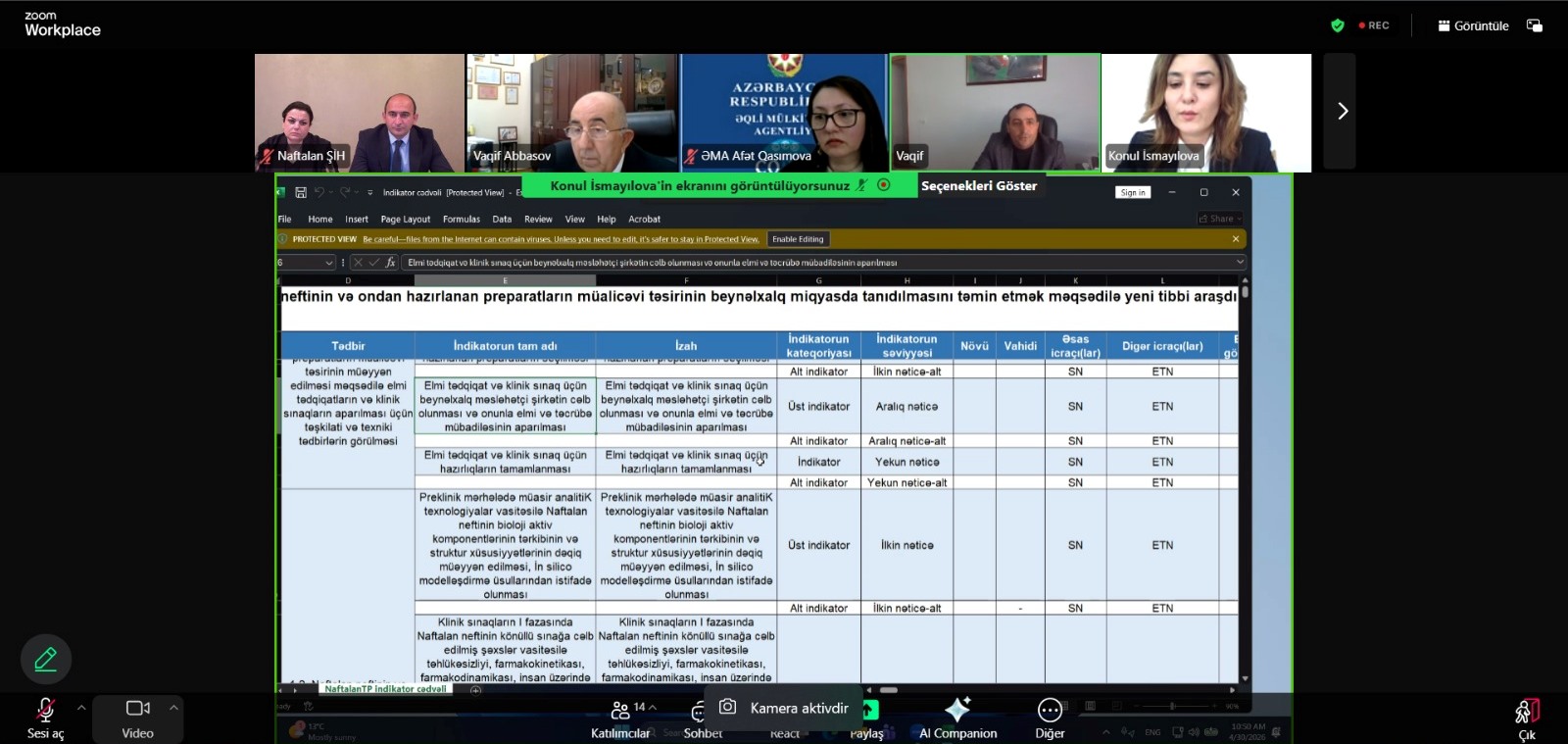This screenshot has width=1568, height=744.
Task: Click the İzah header cell
Action: pos(686,346)
